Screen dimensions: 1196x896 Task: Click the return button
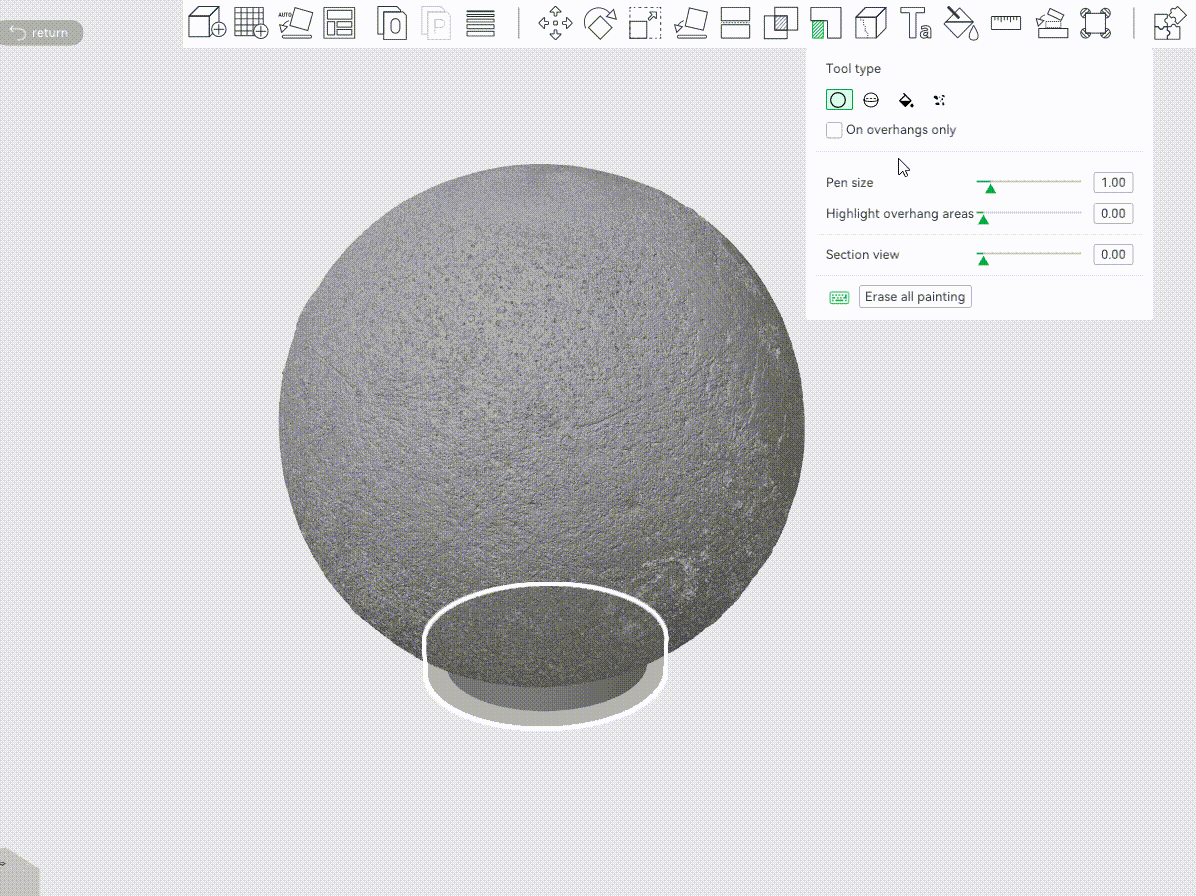pyautogui.click(x=40, y=33)
